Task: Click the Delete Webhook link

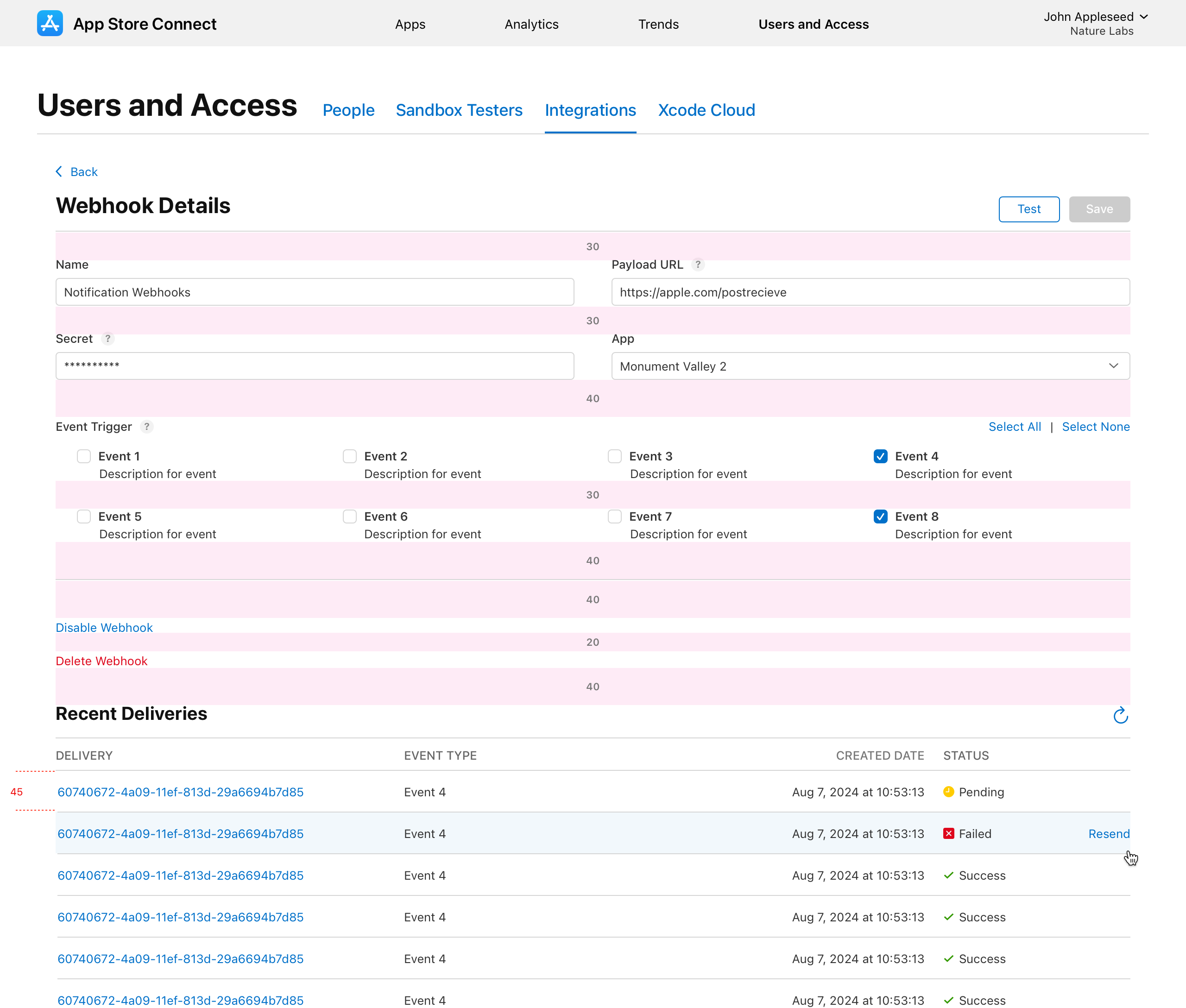Action: (x=101, y=661)
